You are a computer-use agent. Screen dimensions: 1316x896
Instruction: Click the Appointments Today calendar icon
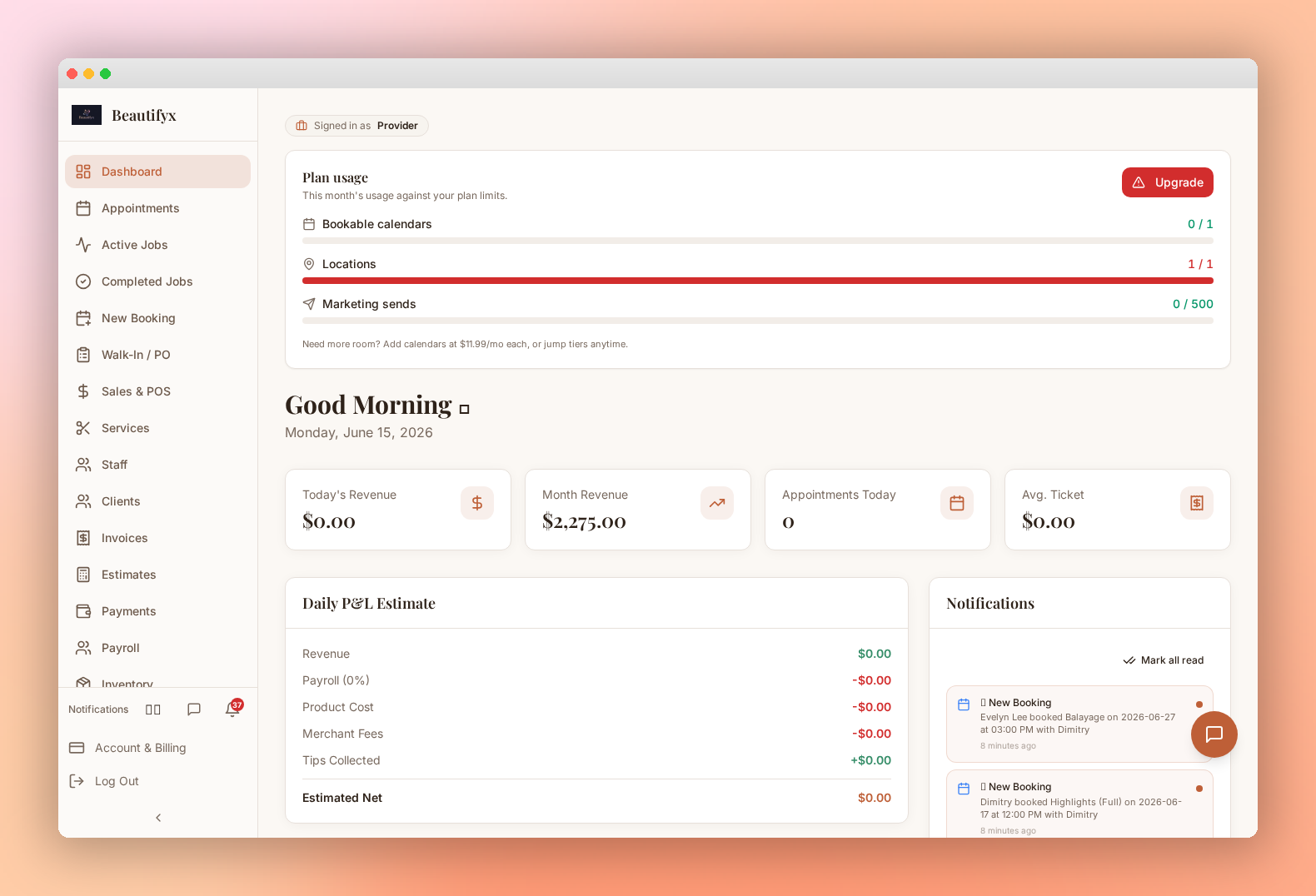click(957, 503)
